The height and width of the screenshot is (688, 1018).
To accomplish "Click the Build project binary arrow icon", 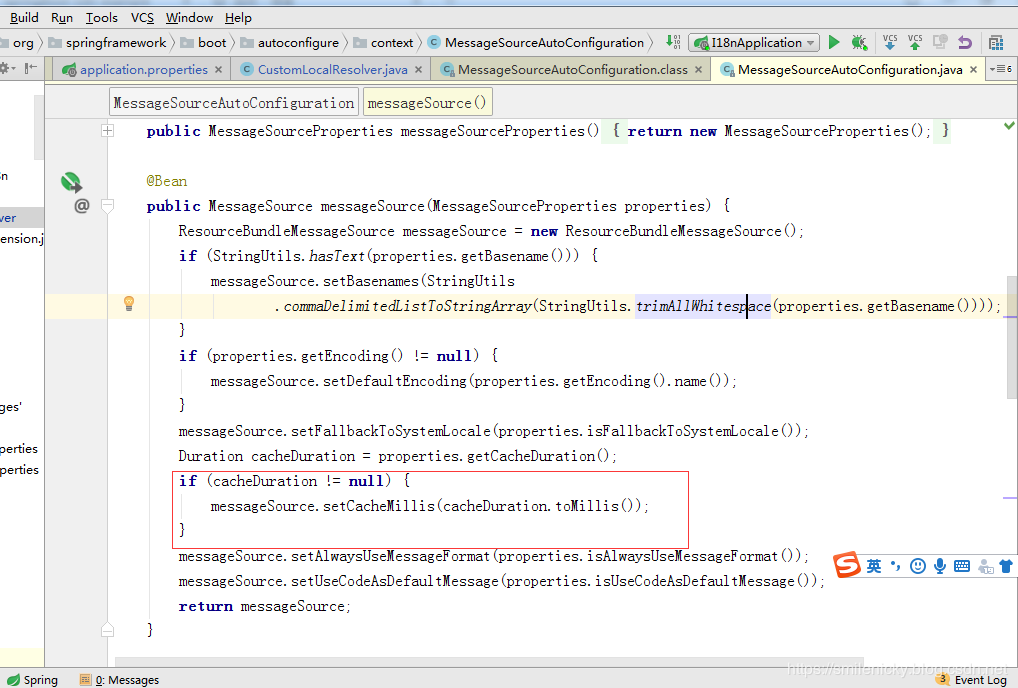I will click(x=673, y=42).
